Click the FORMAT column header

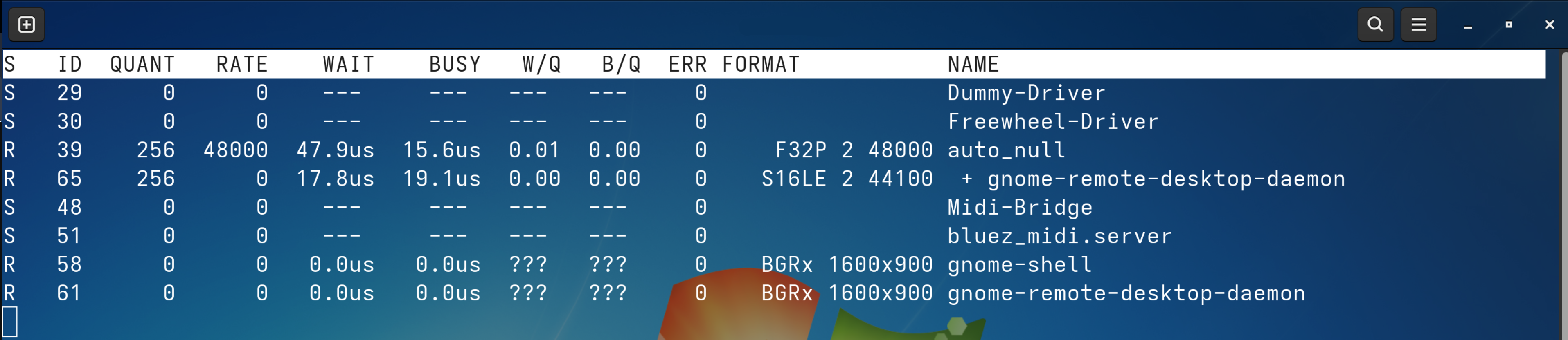(761, 65)
